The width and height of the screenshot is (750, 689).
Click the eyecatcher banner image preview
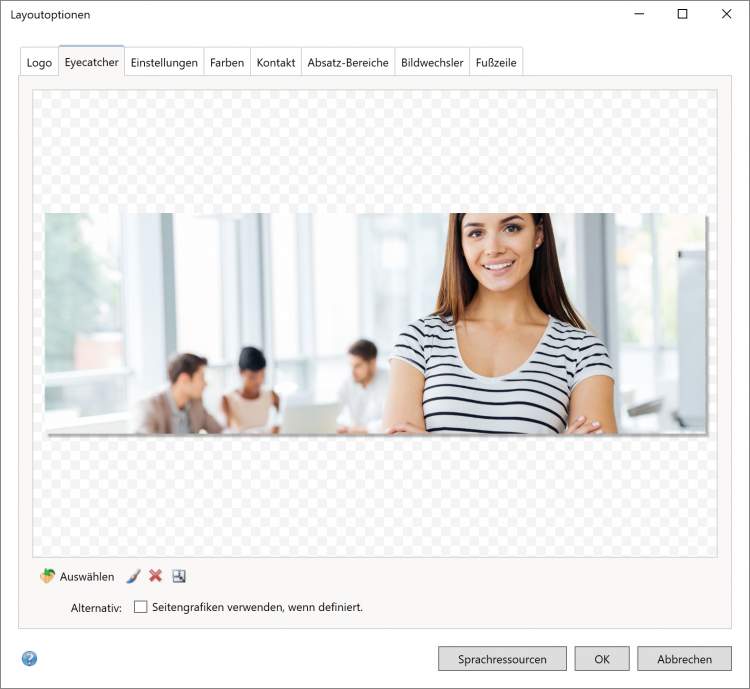pos(375,324)
